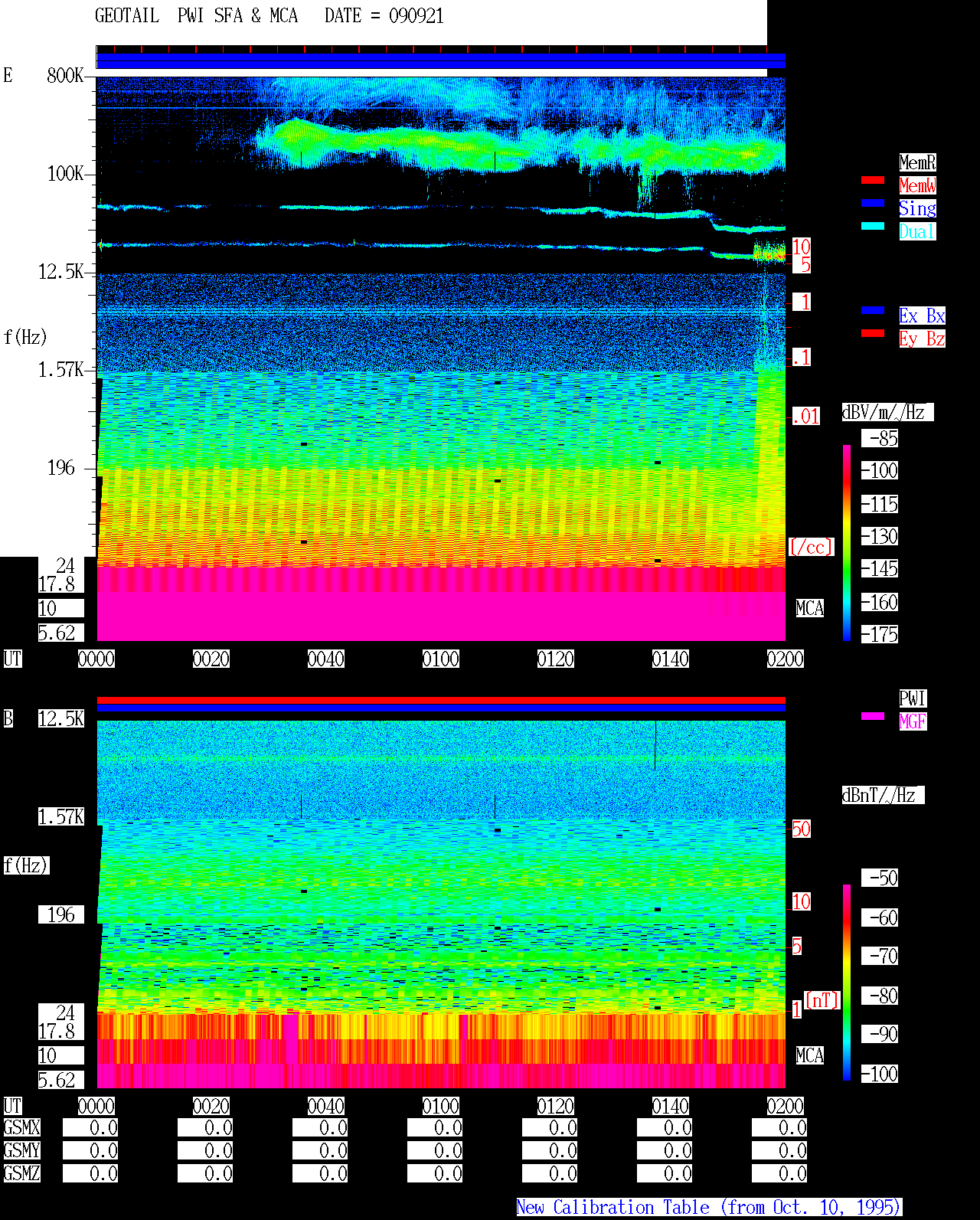Click the MGF legend label

coord(913,721)
